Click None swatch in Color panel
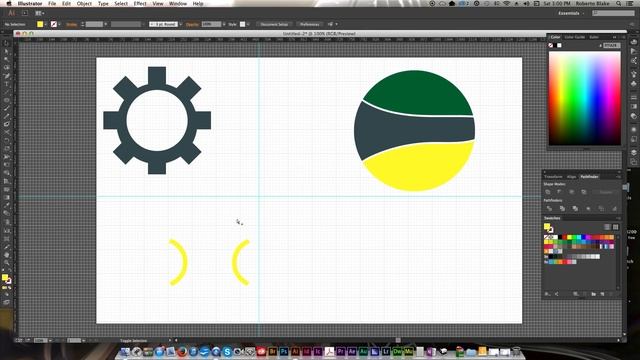The width and height of the screenshot is (640, 360). [551, 45]
